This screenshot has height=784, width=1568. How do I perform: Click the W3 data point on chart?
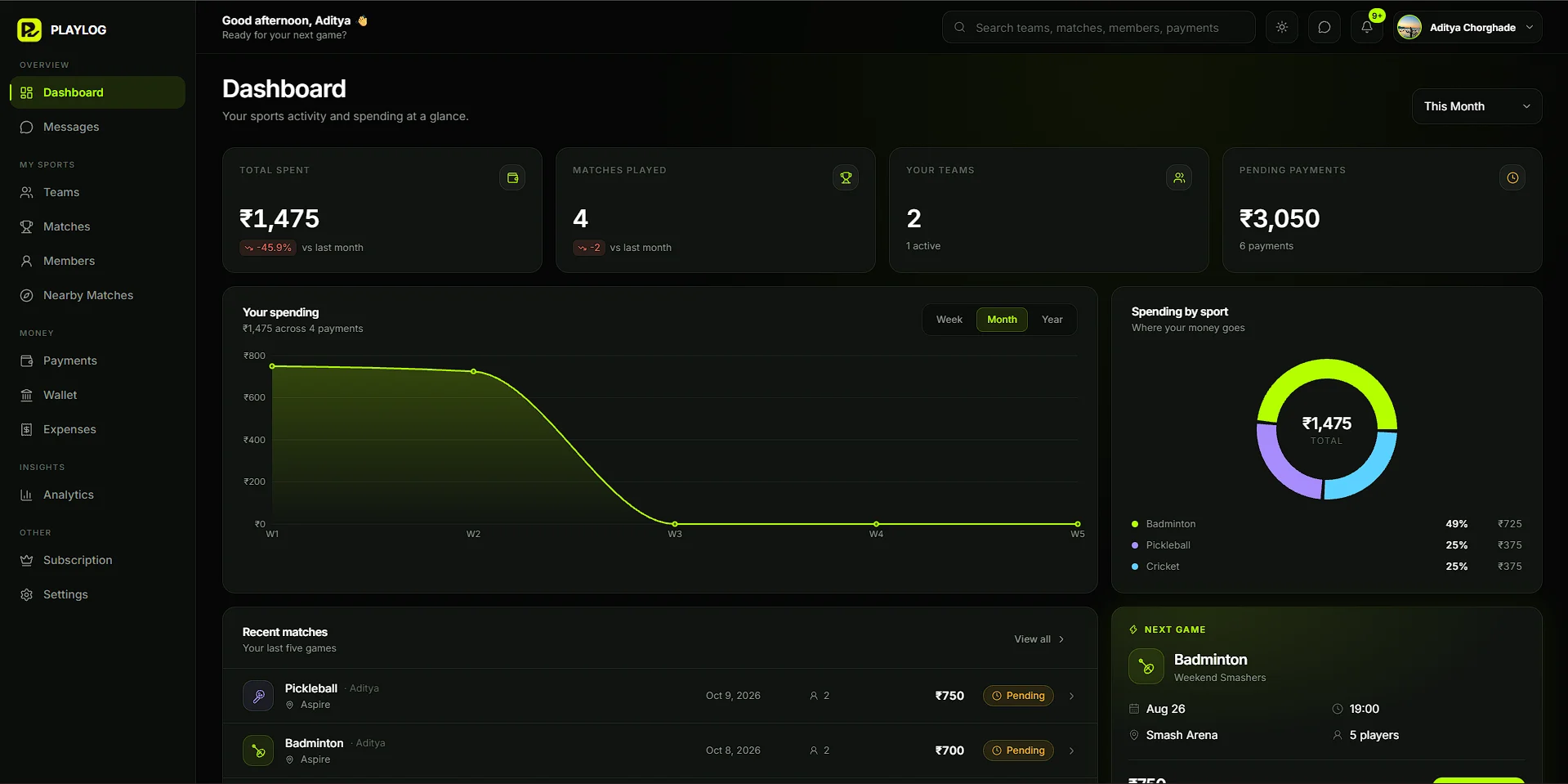(x=675, y=524)
